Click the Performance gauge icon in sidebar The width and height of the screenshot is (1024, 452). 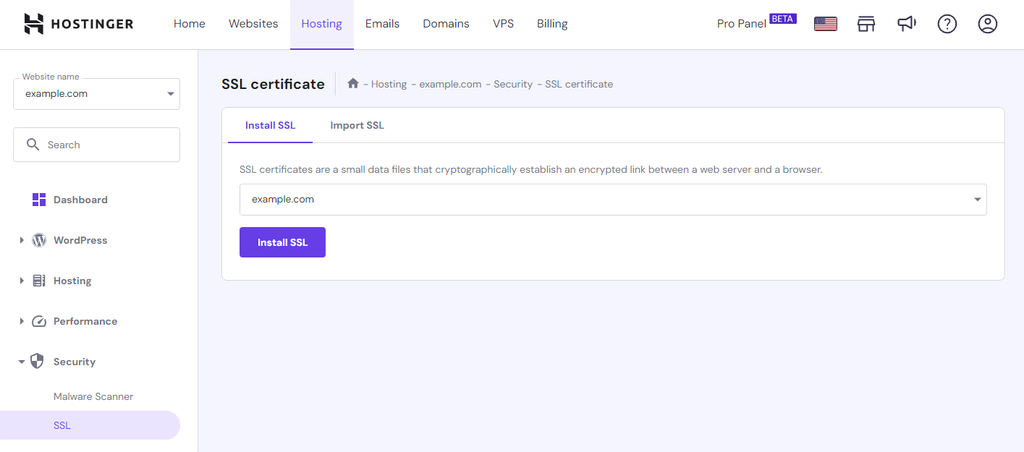coord(39,321)
